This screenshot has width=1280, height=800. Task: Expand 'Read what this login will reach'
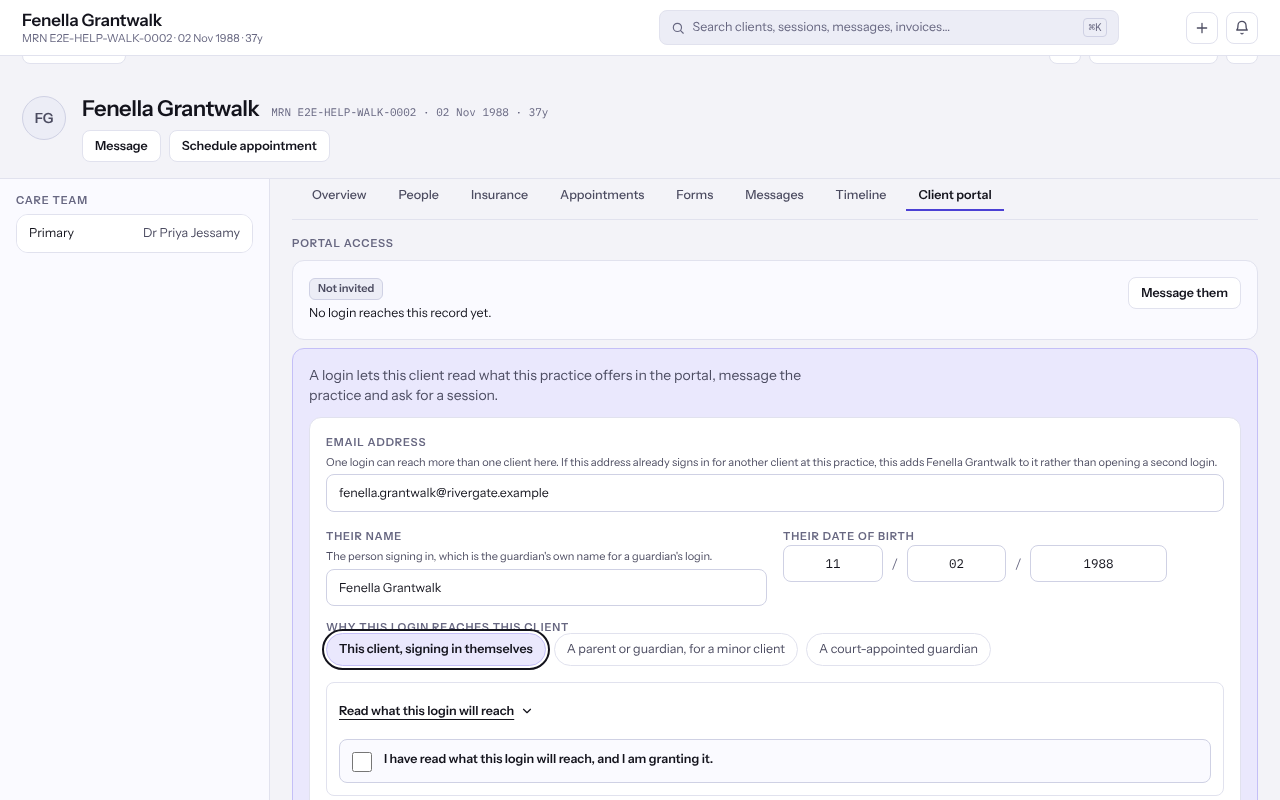pos(435,711)
